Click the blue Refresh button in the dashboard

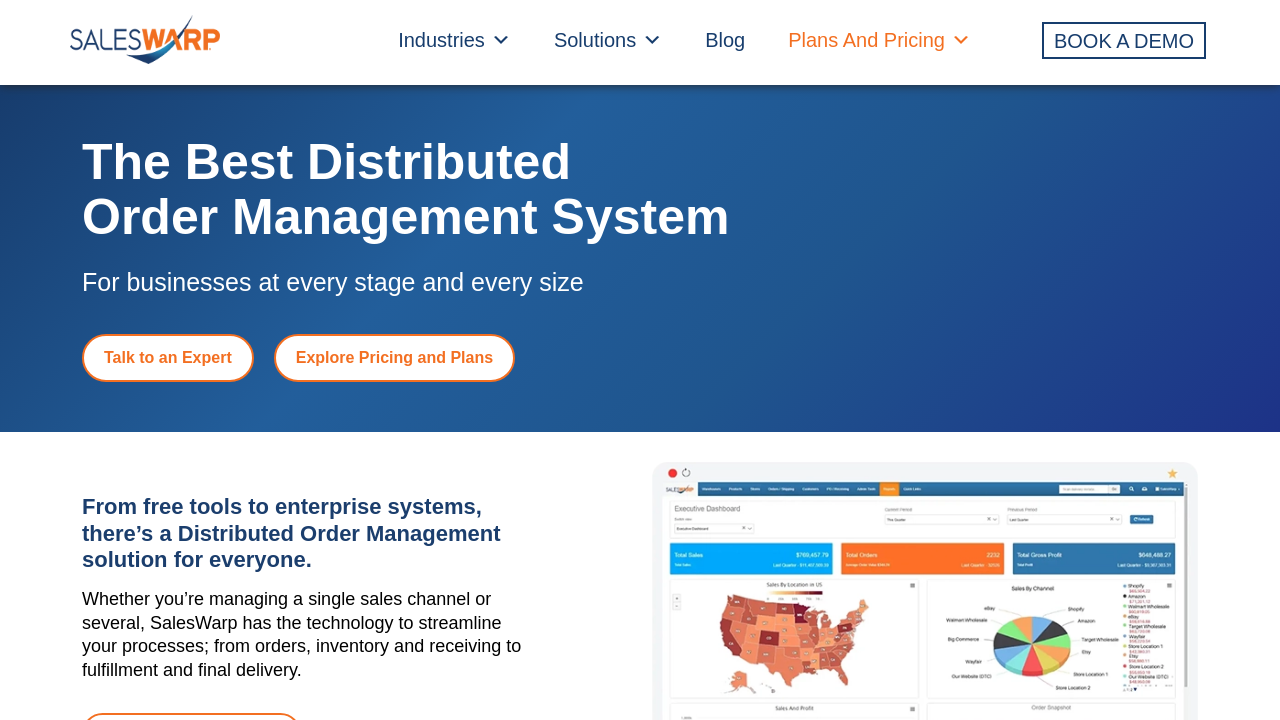coord(1142,519)
